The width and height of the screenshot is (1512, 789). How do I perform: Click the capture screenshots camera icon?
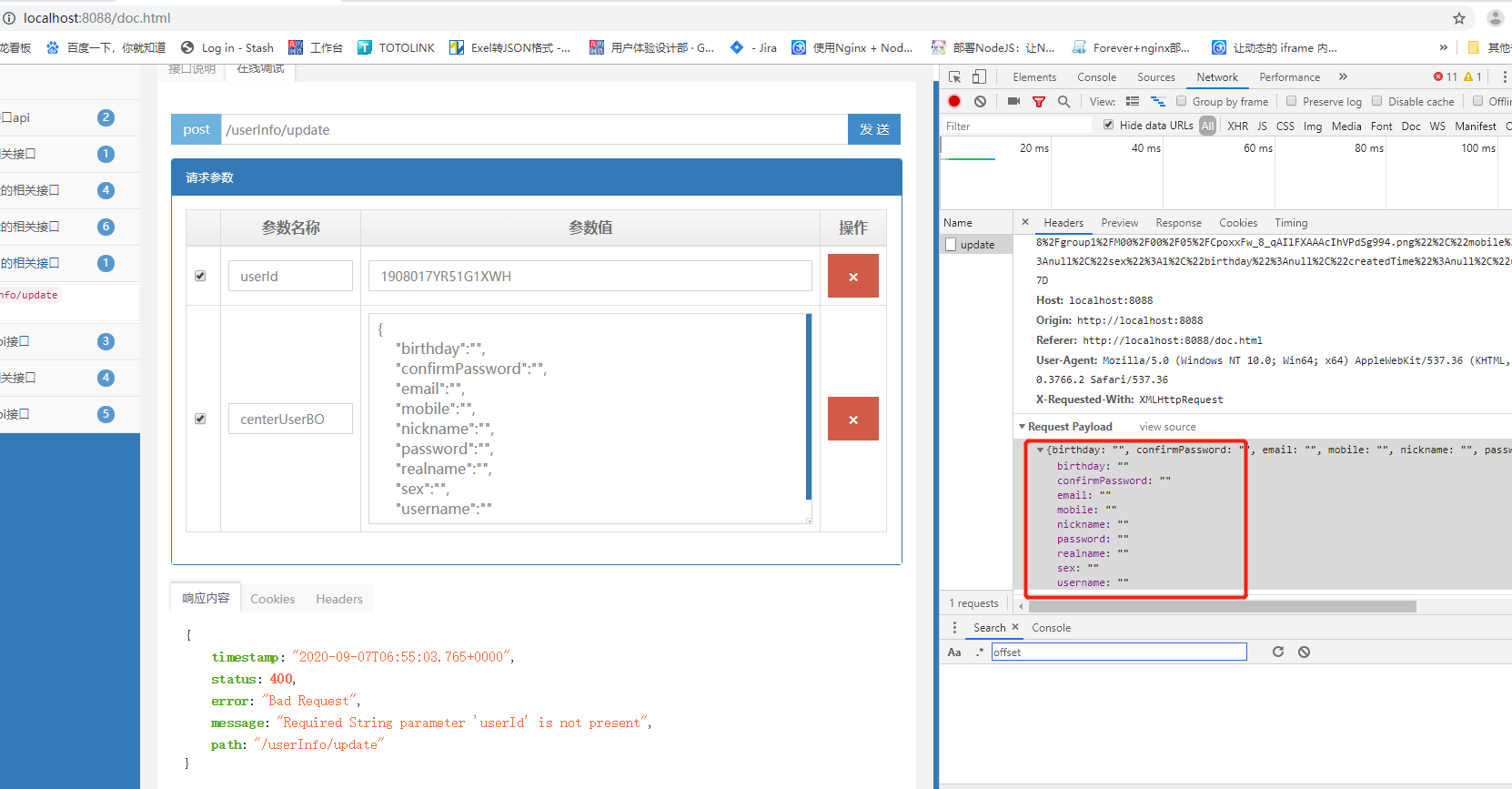coord(1013,101)
